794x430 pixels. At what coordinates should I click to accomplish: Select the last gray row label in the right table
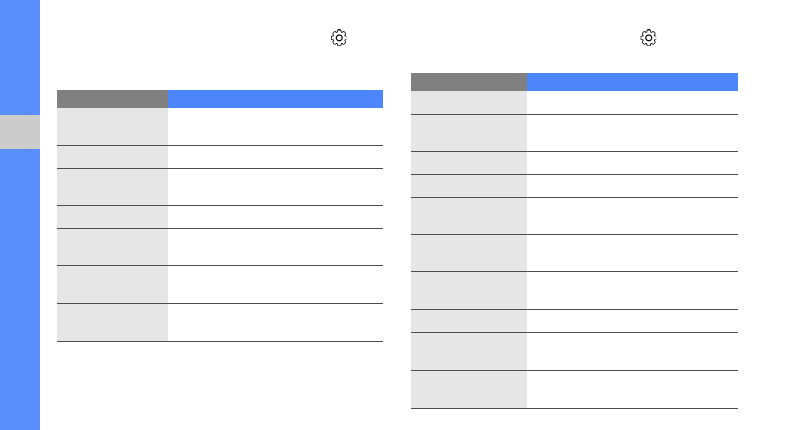click(469, 389)
